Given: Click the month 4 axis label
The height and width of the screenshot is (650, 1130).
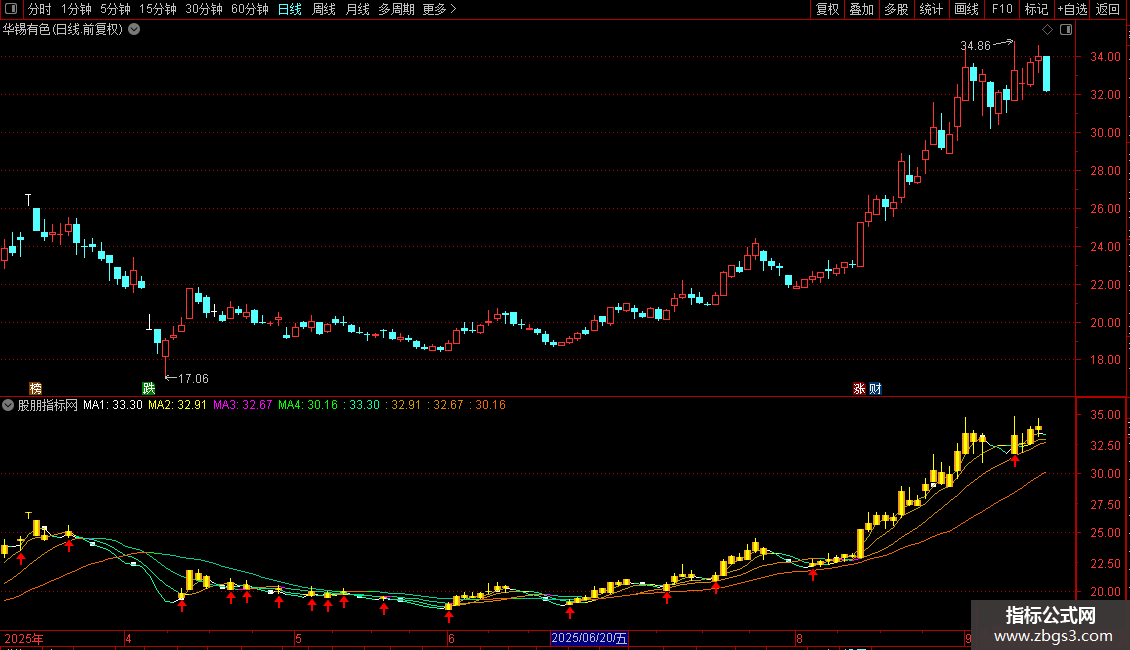Looking at the screenshot, I should click(128, 638).
